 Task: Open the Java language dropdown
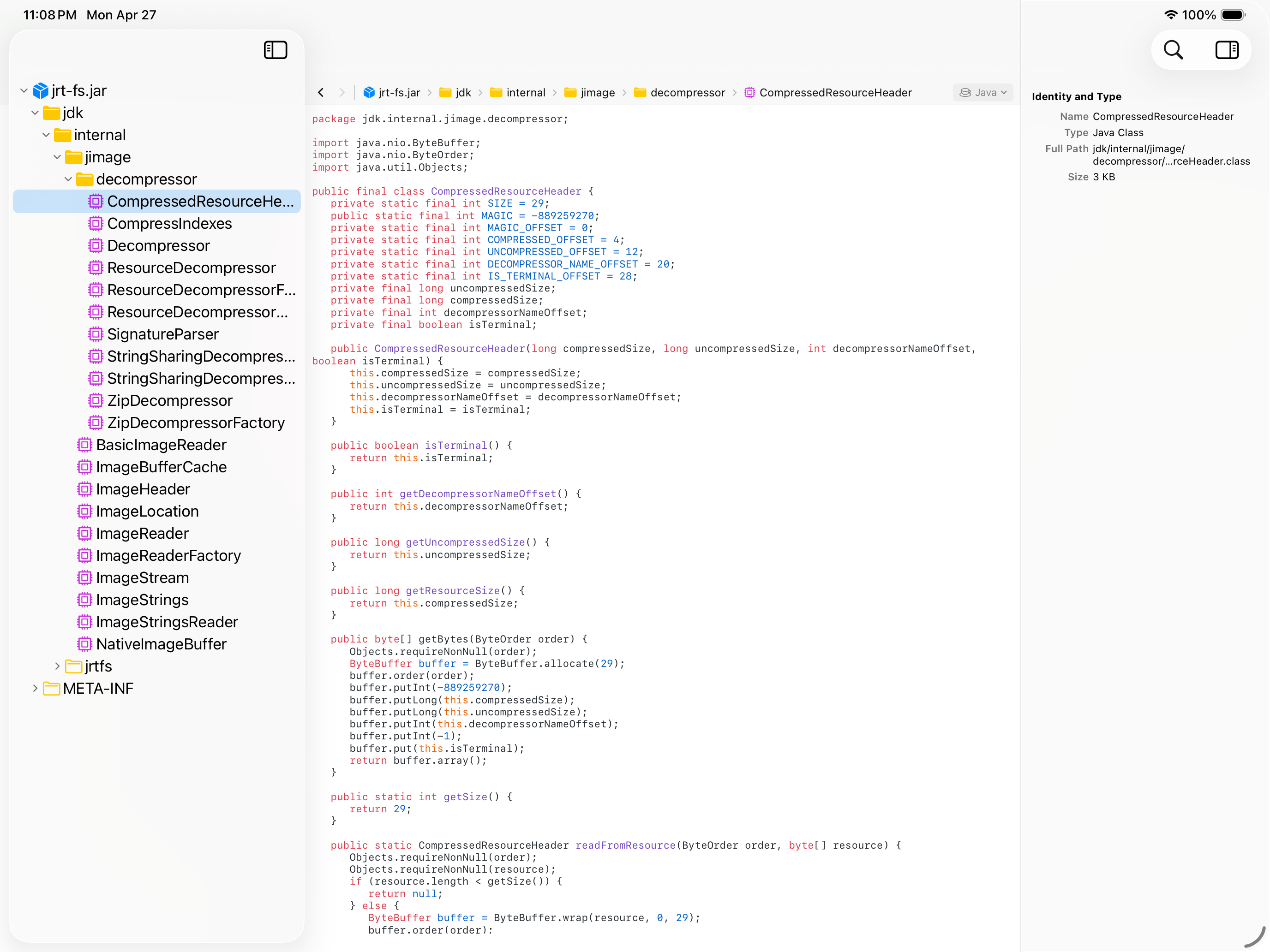coord(983,92)
